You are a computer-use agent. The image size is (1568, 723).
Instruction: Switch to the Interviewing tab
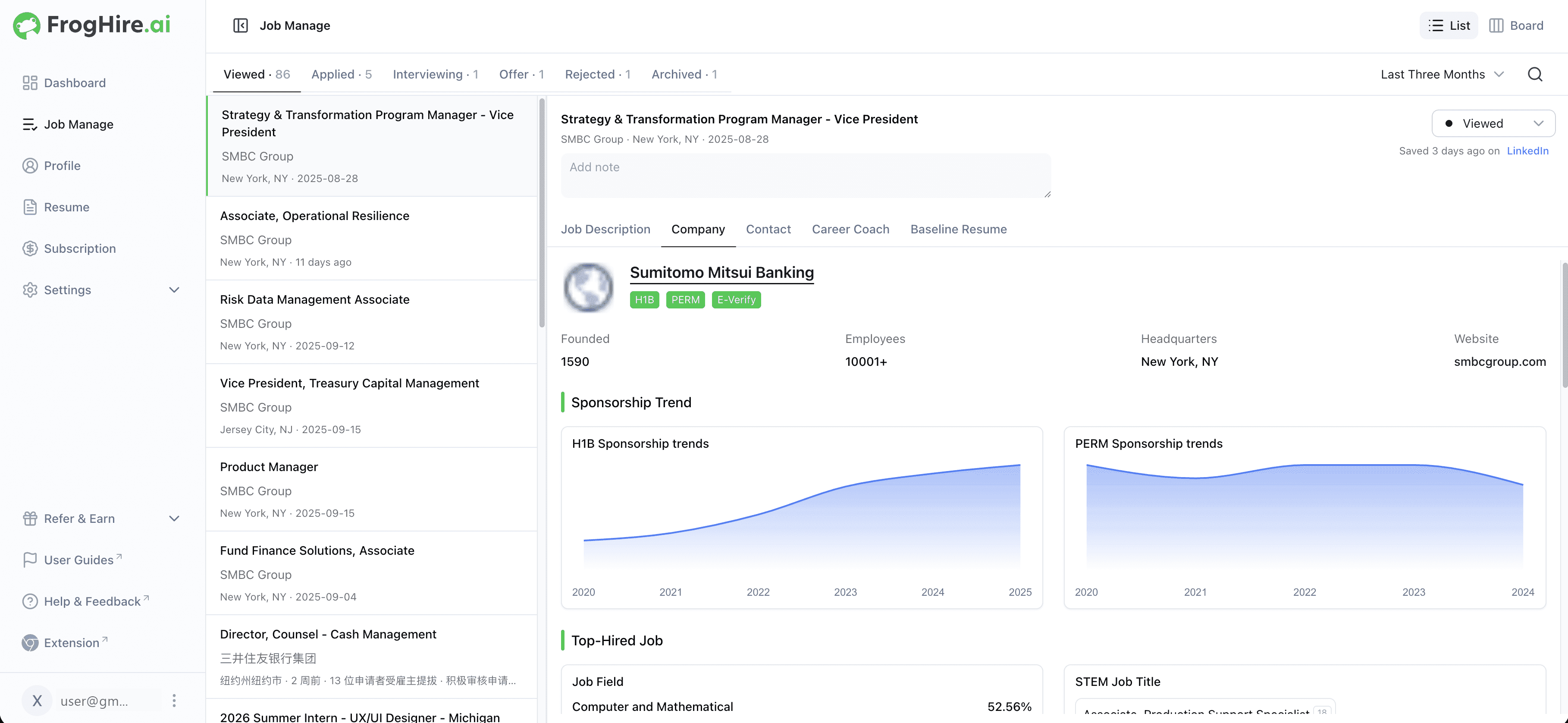(x=436, y=74)
